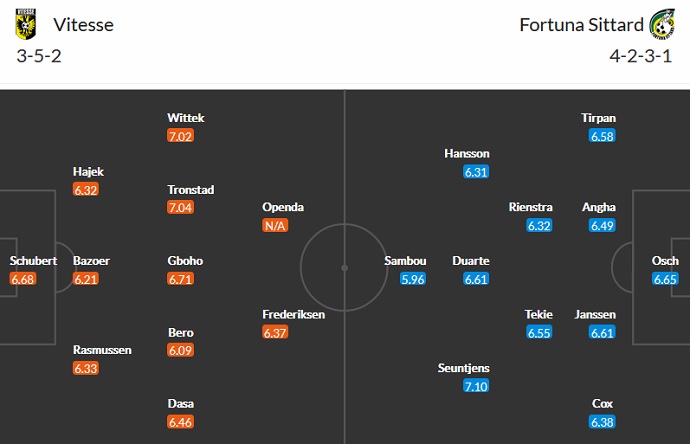Image resolution: width=690 pixels, height=444 pixels.
Task: Click Gboho's 6.71 rating badge
Action: (180, 279)
